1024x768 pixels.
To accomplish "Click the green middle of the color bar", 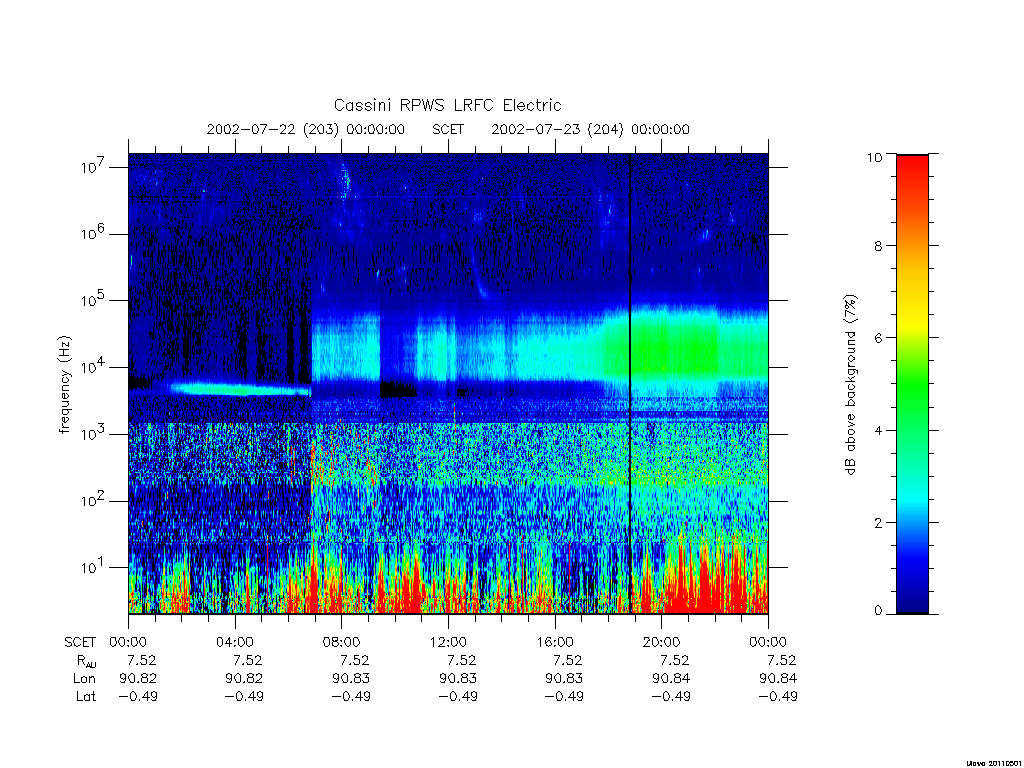I will point(912,385).
